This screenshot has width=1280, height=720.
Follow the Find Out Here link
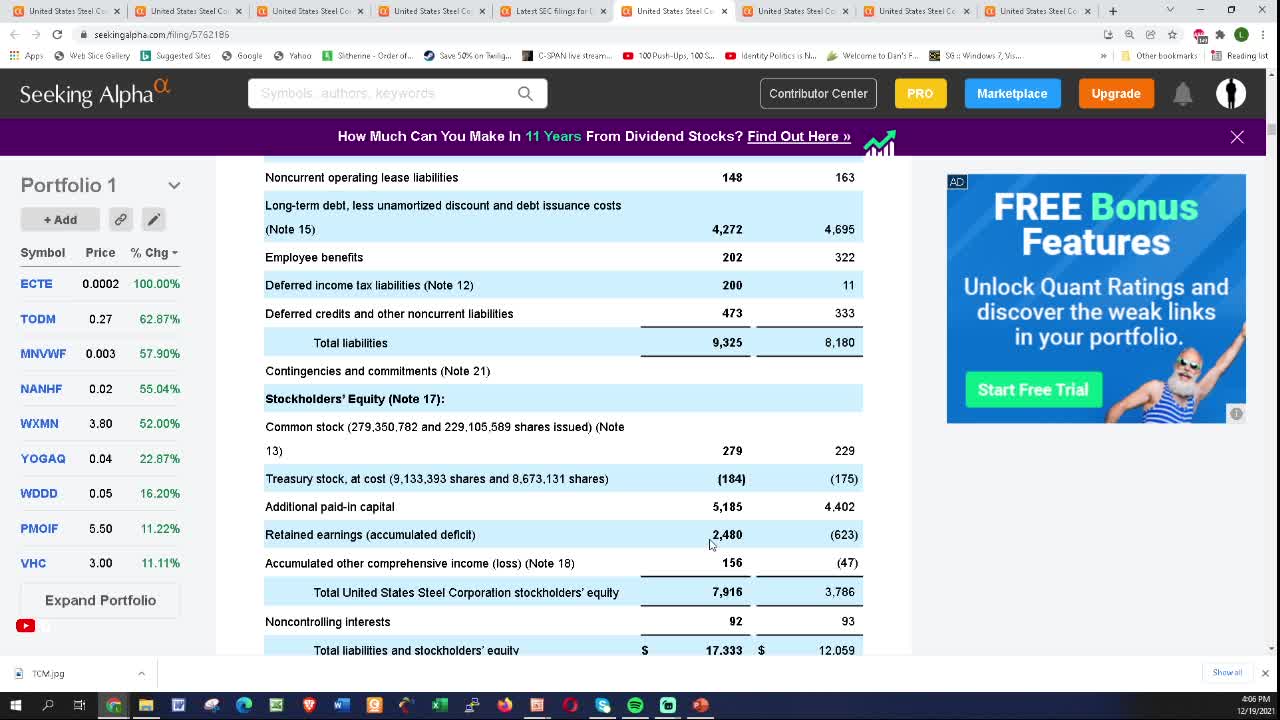click(x=798, y=136)
